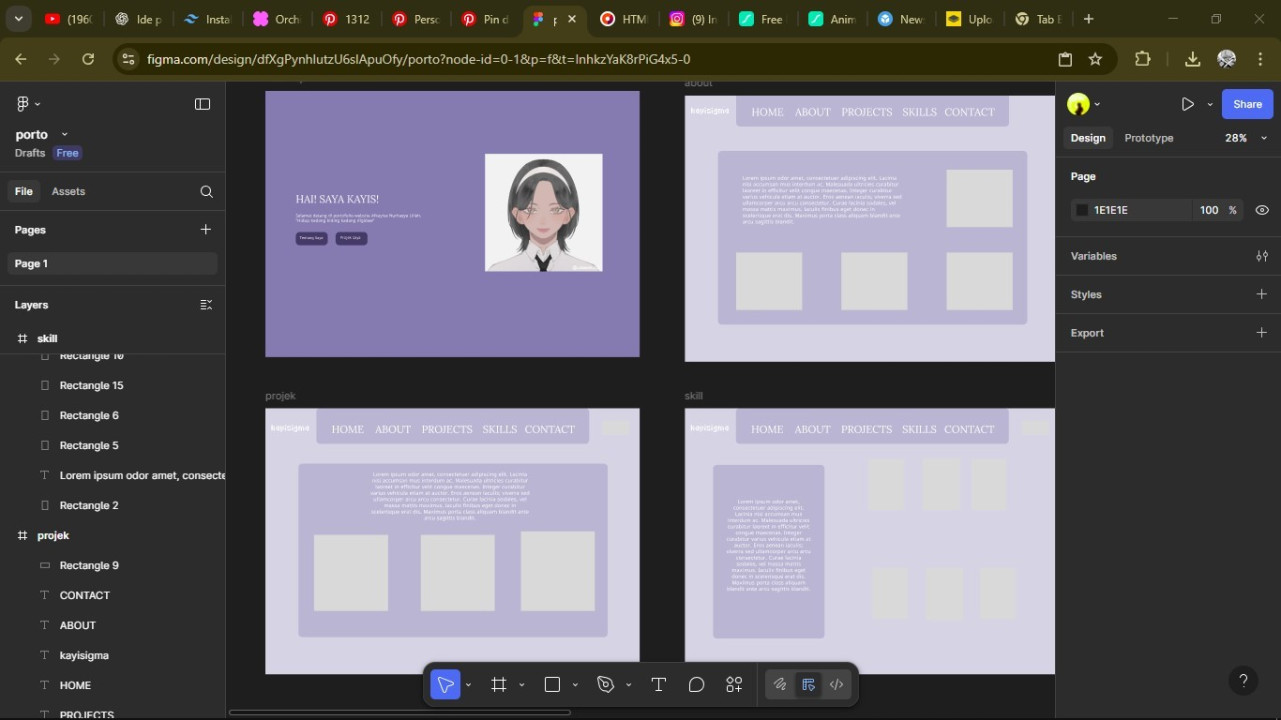Open Figma main menu dropdown
Screen dimensions: 1281x720
[x=28, y=104]
